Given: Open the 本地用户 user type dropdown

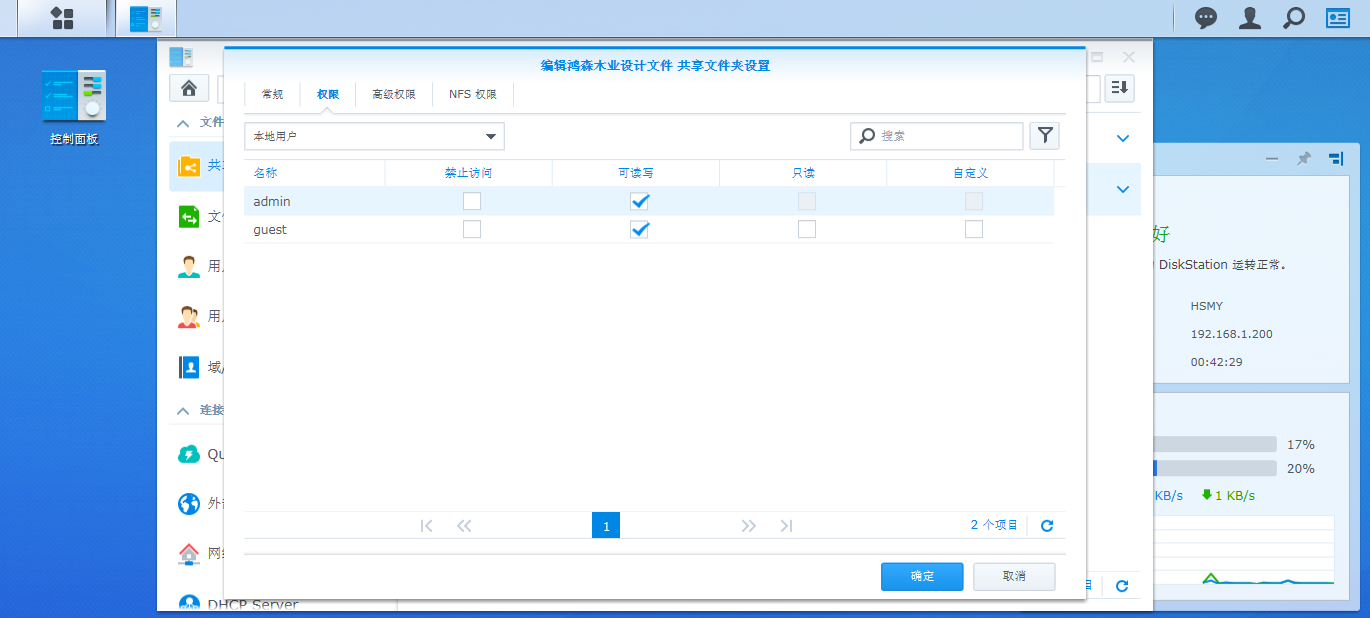Looking at the screenshot, I should point(374,136).
